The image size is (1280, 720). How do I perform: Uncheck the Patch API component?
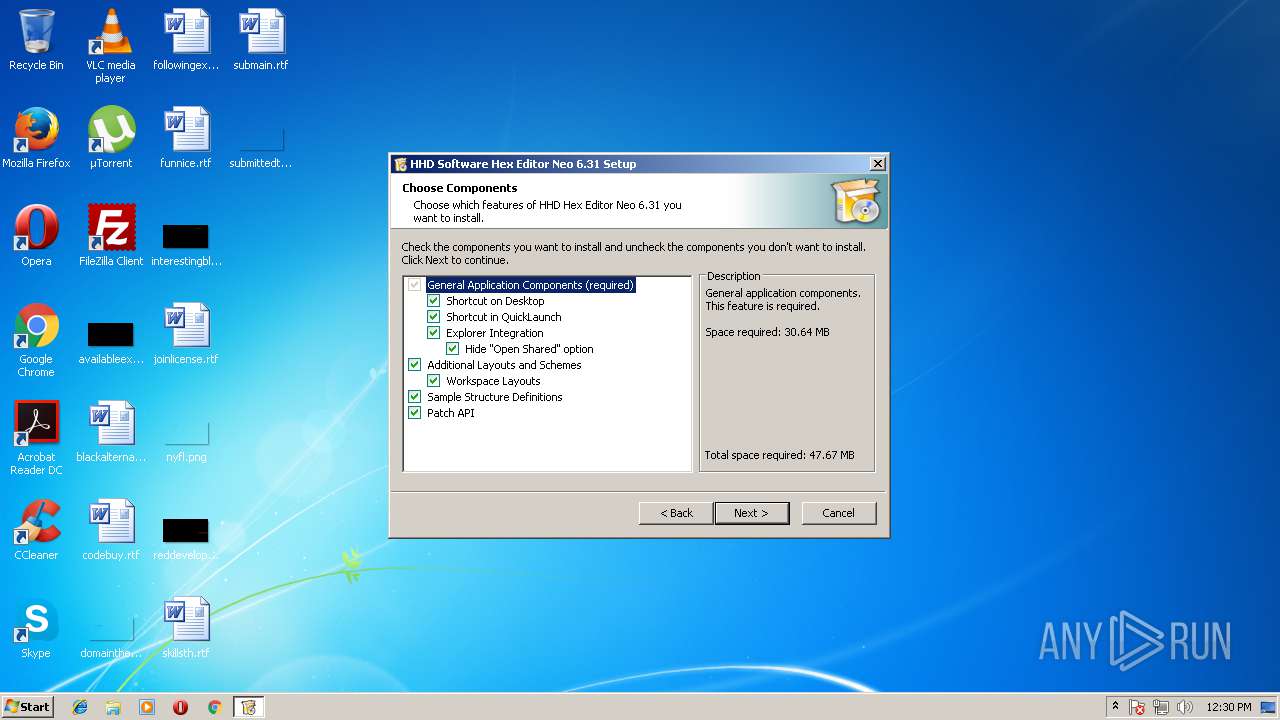pyautogui.click(x=415, y=413)
